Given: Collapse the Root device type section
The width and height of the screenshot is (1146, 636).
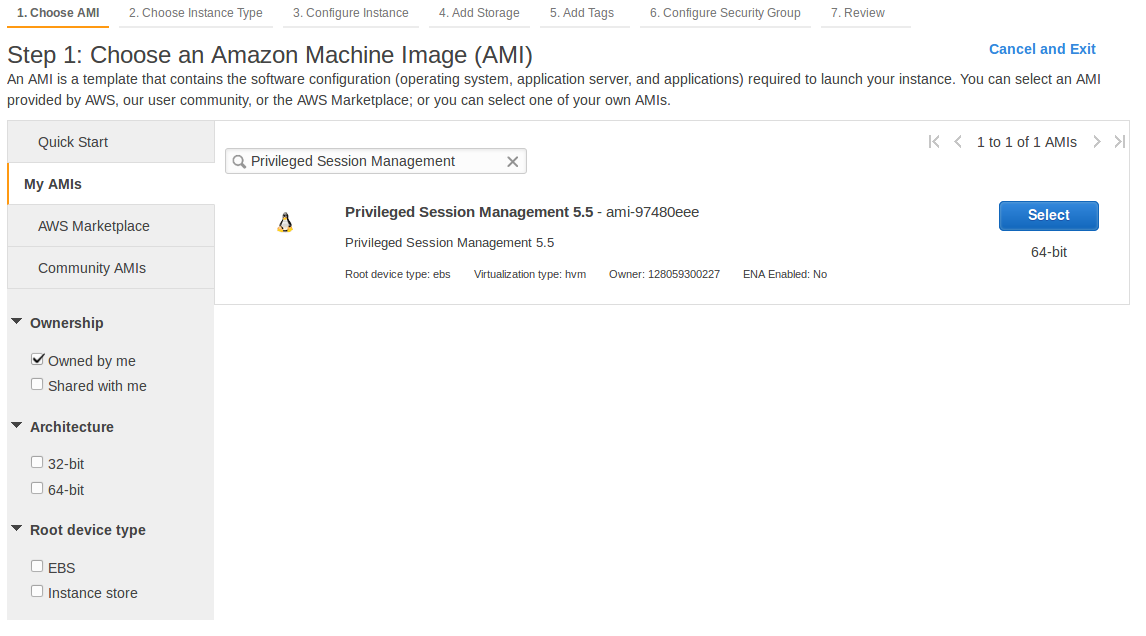Looking at the screenshot, I should coord(17,529).
